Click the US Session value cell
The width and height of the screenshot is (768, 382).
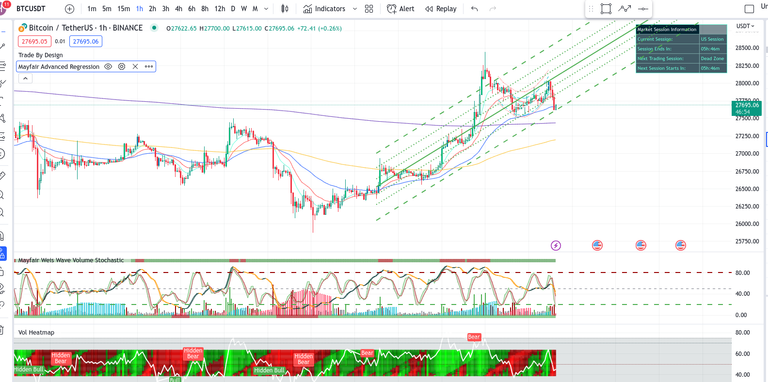click(713, 39)
